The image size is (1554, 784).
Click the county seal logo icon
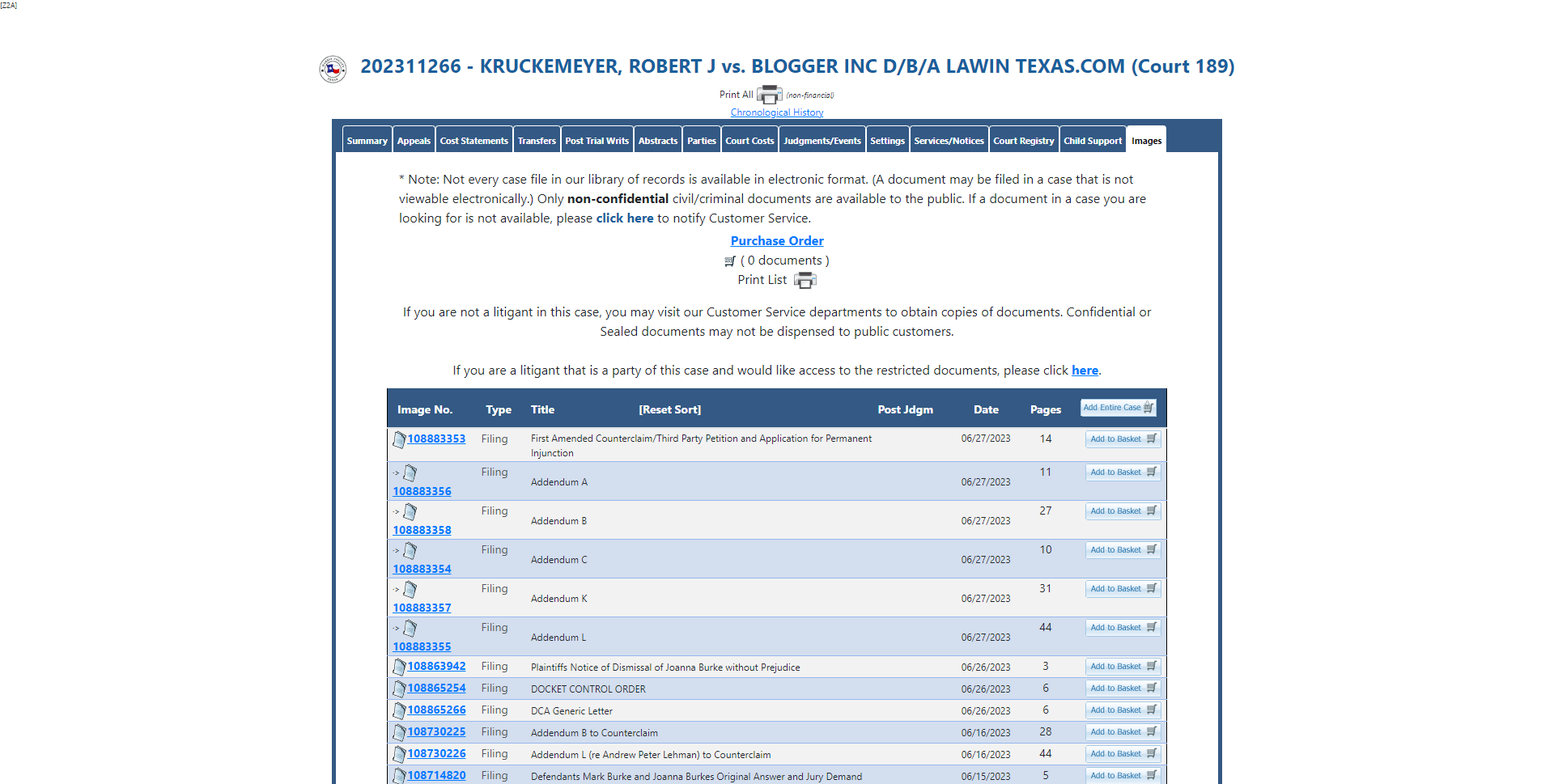[333, 69]
